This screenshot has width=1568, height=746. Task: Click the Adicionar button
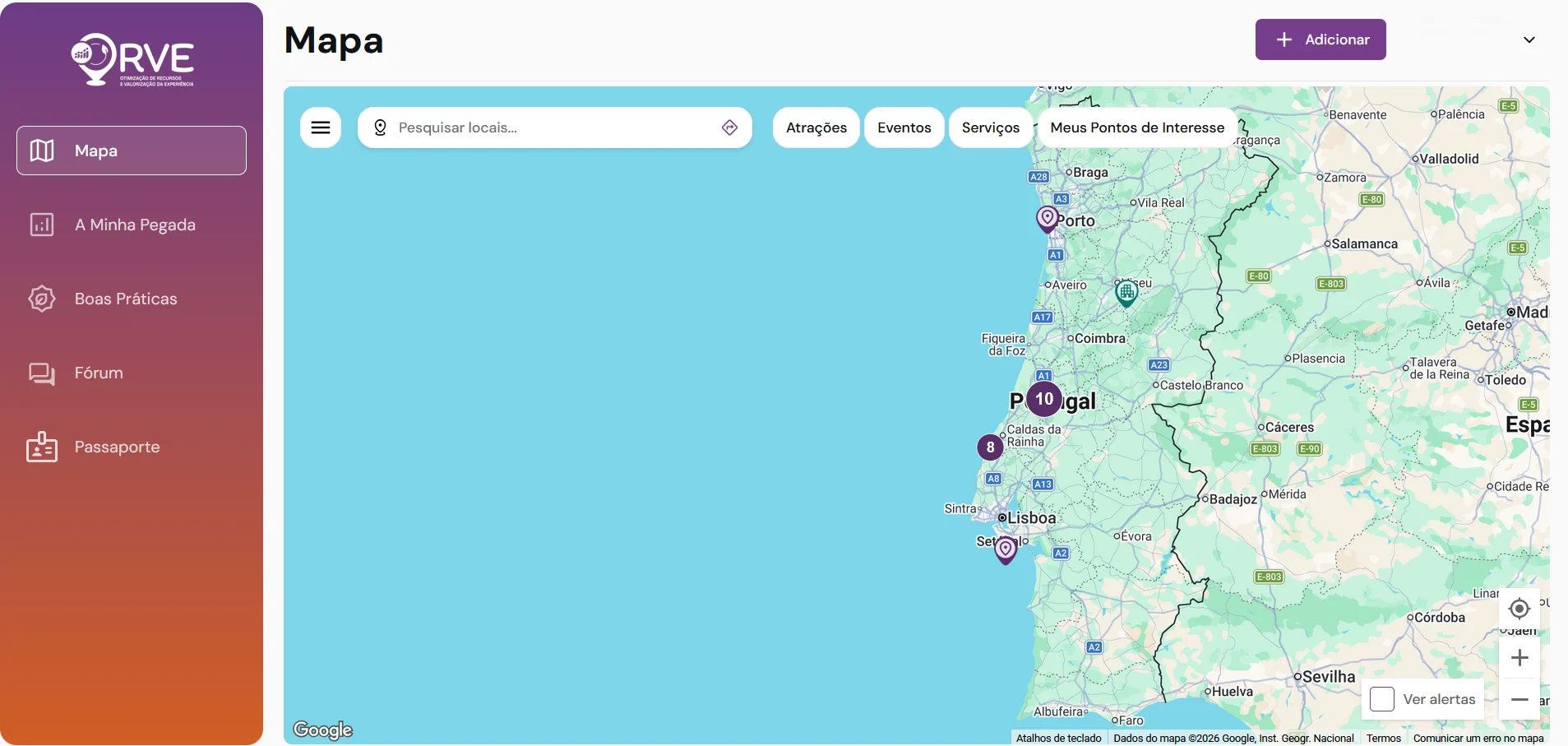pyautogui.click(x=1321, y=39)
